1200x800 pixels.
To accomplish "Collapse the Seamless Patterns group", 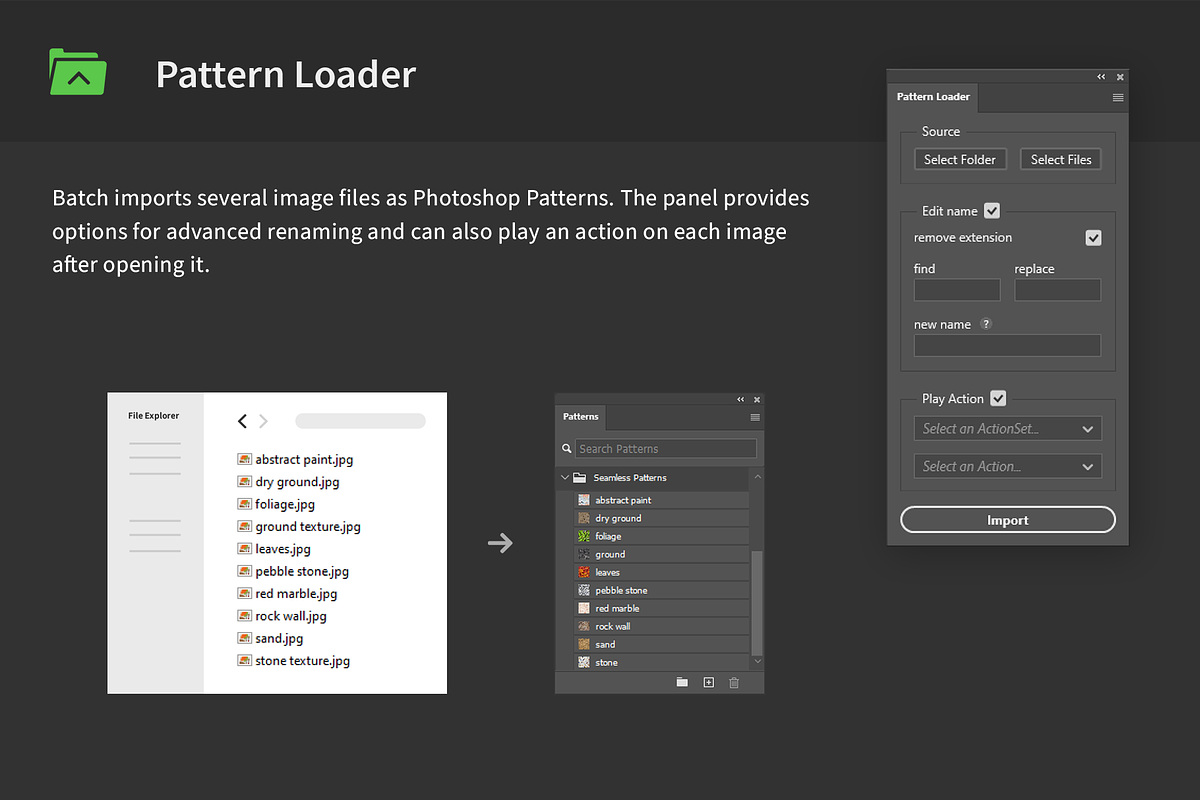I will [563, 477].
